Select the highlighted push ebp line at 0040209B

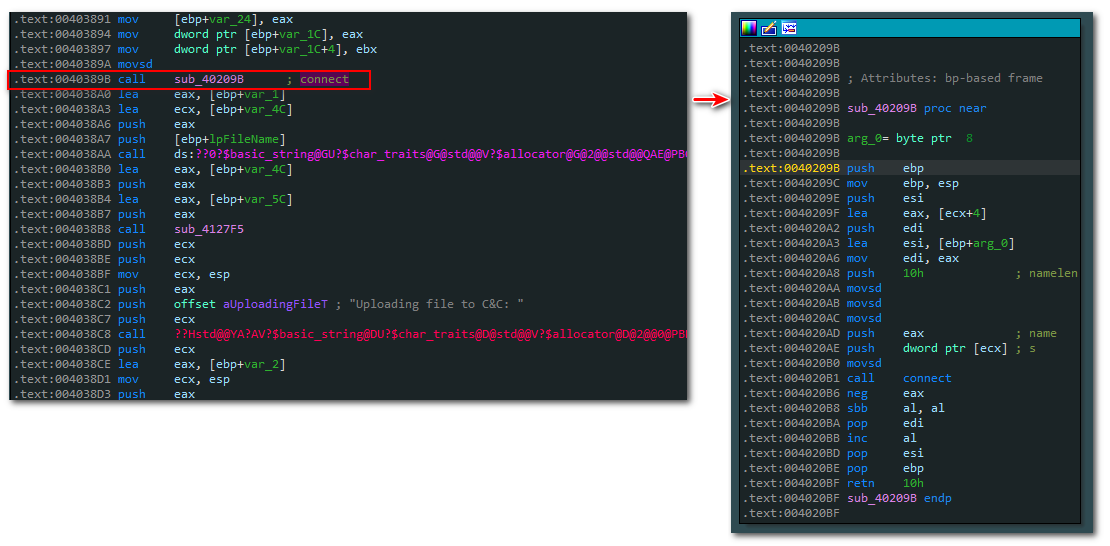tap(910, 168)
